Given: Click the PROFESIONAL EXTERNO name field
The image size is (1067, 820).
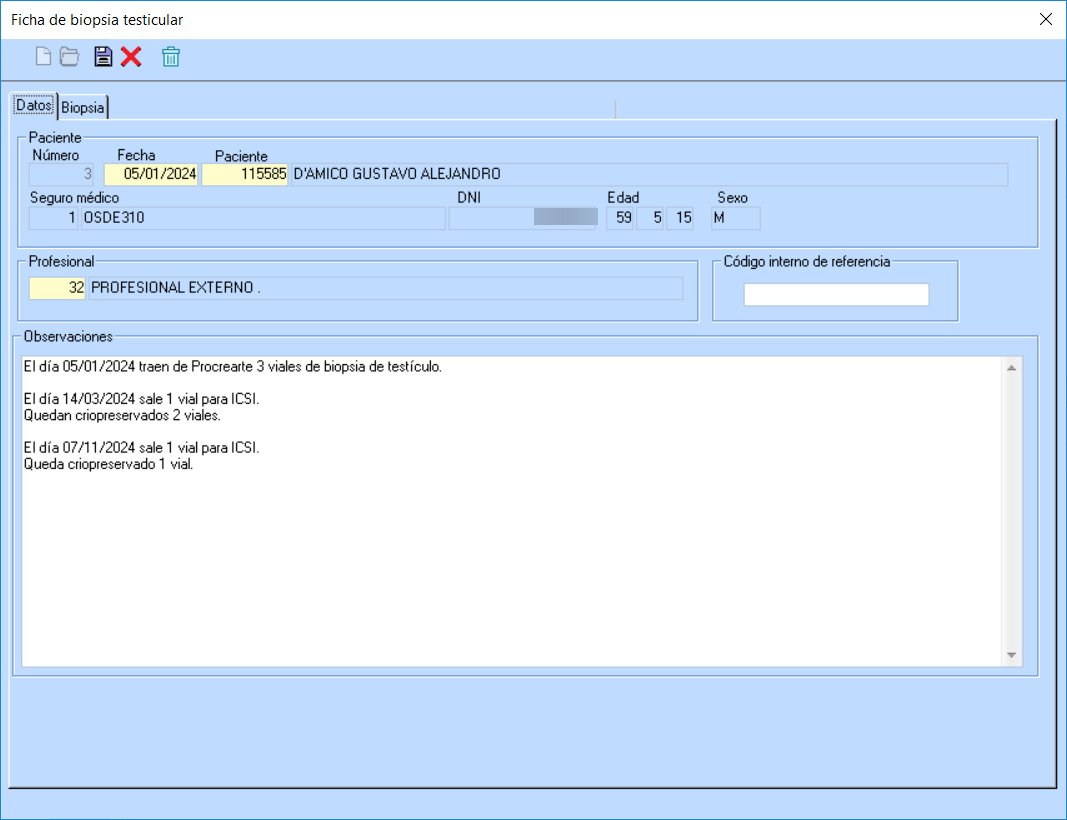Looking at the screenshot, I should (x=386, y=288).
